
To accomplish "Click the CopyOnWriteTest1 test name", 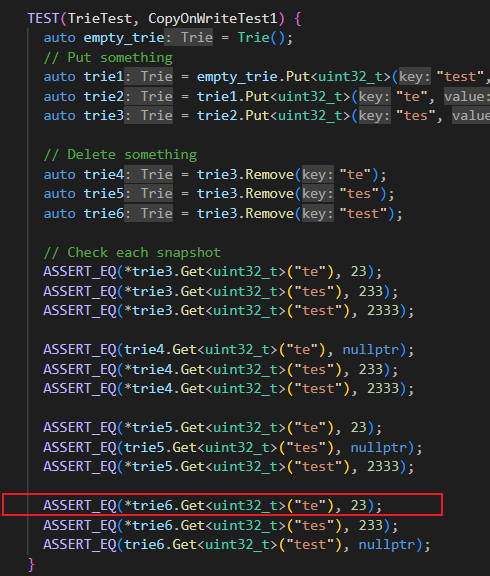I will 213,18.
